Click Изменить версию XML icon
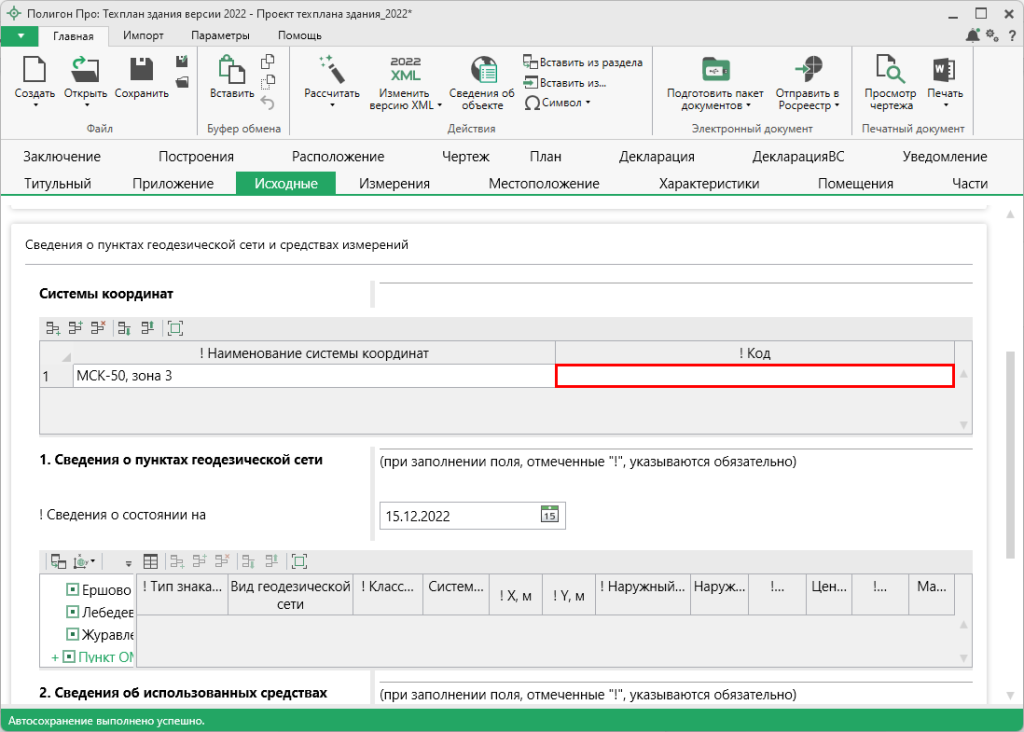Screen dimensions: 1024x732 tap(405, 70)
